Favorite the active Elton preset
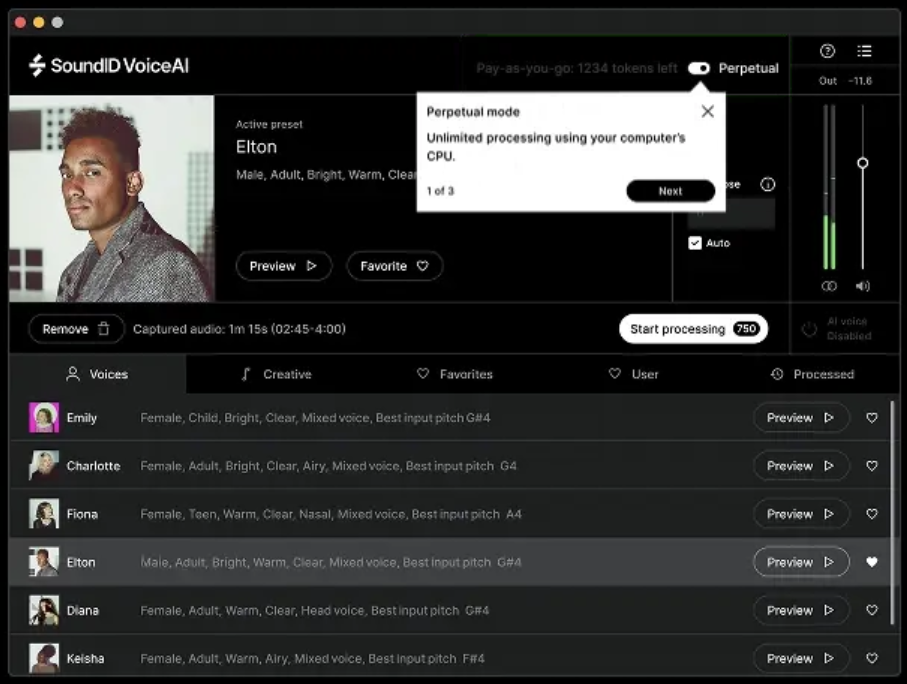The image size is (907, 684). pyautogui.click(x=394, y=266)
